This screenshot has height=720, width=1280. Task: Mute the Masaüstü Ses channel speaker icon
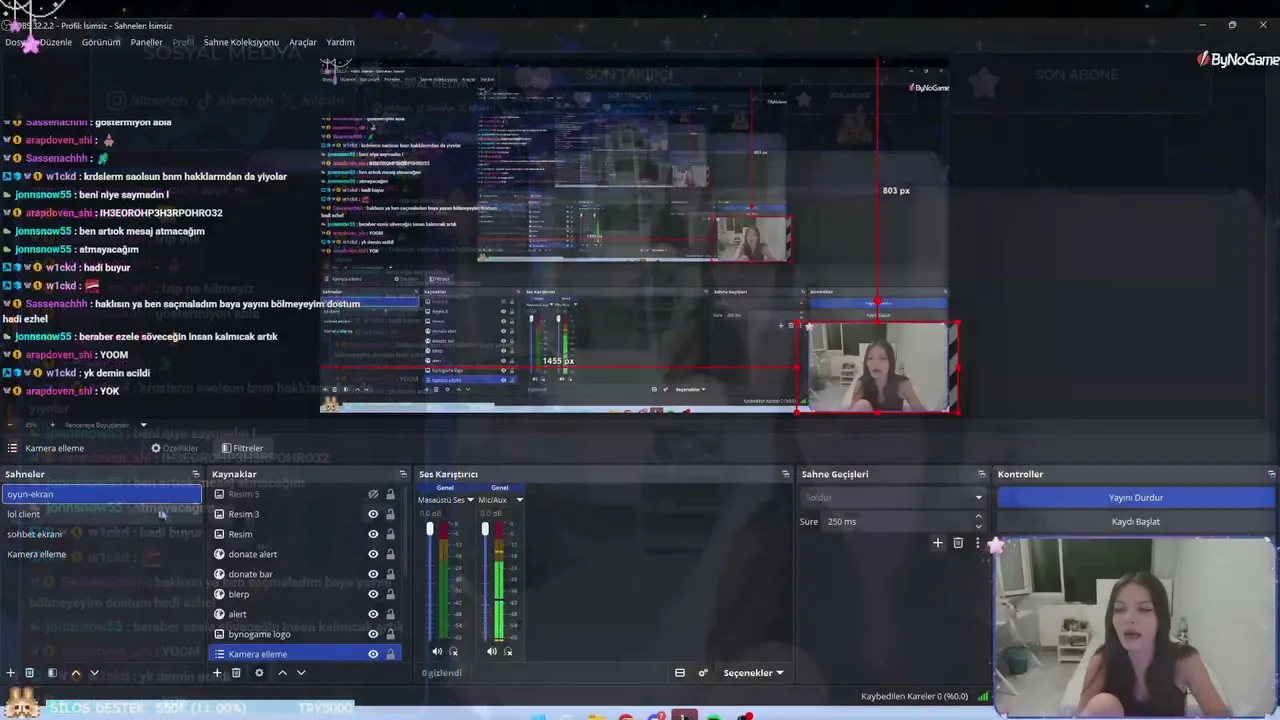(437, 652)
